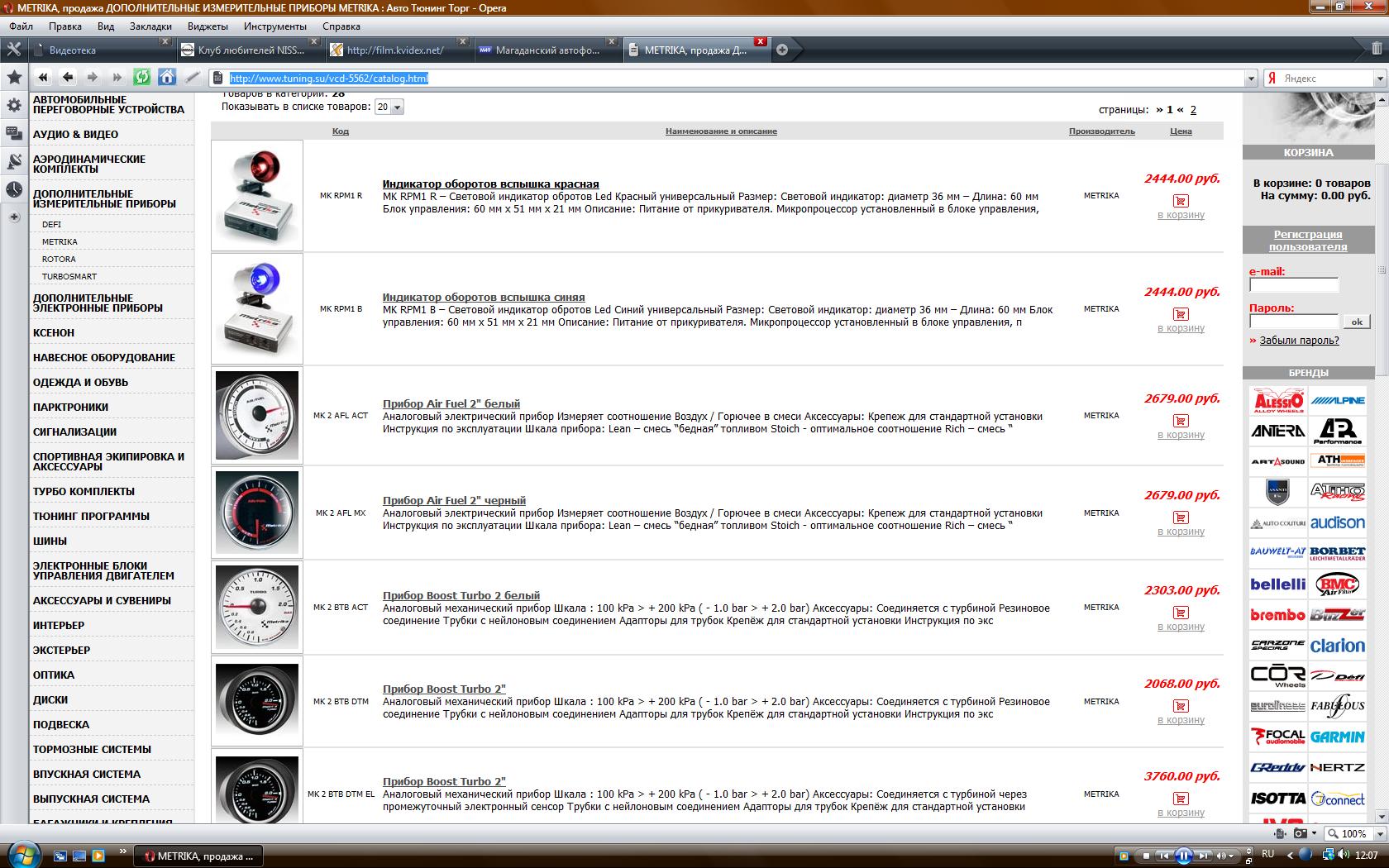Click the e-mail input field
This screenshot has width=1389, height=868.
pyautogui.click(x=1293, y=285)
